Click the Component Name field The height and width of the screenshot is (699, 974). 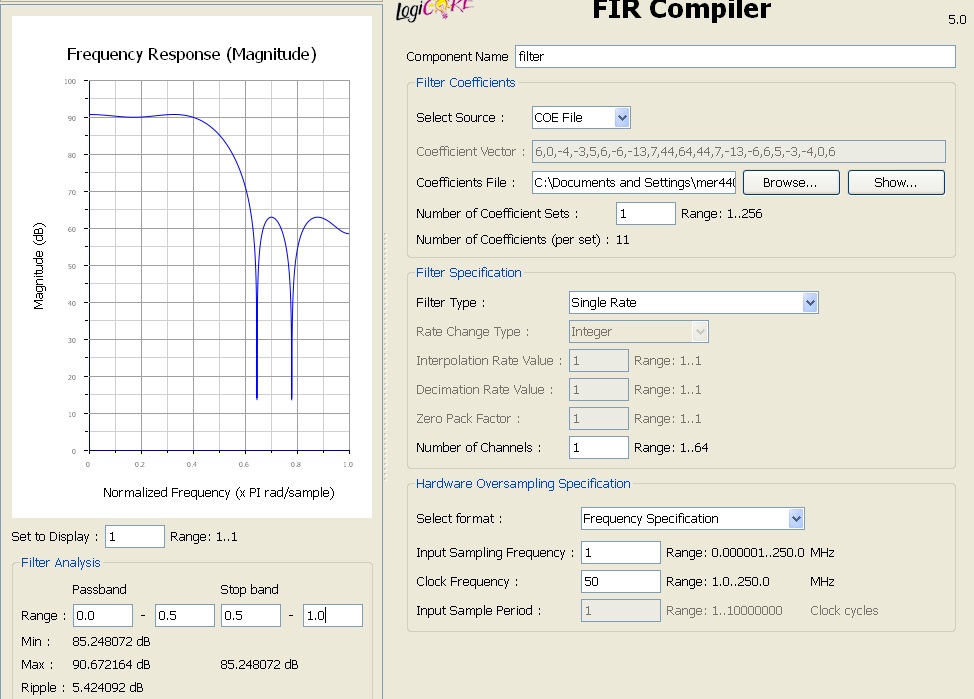pyautogui.click(x=735, y=57)
